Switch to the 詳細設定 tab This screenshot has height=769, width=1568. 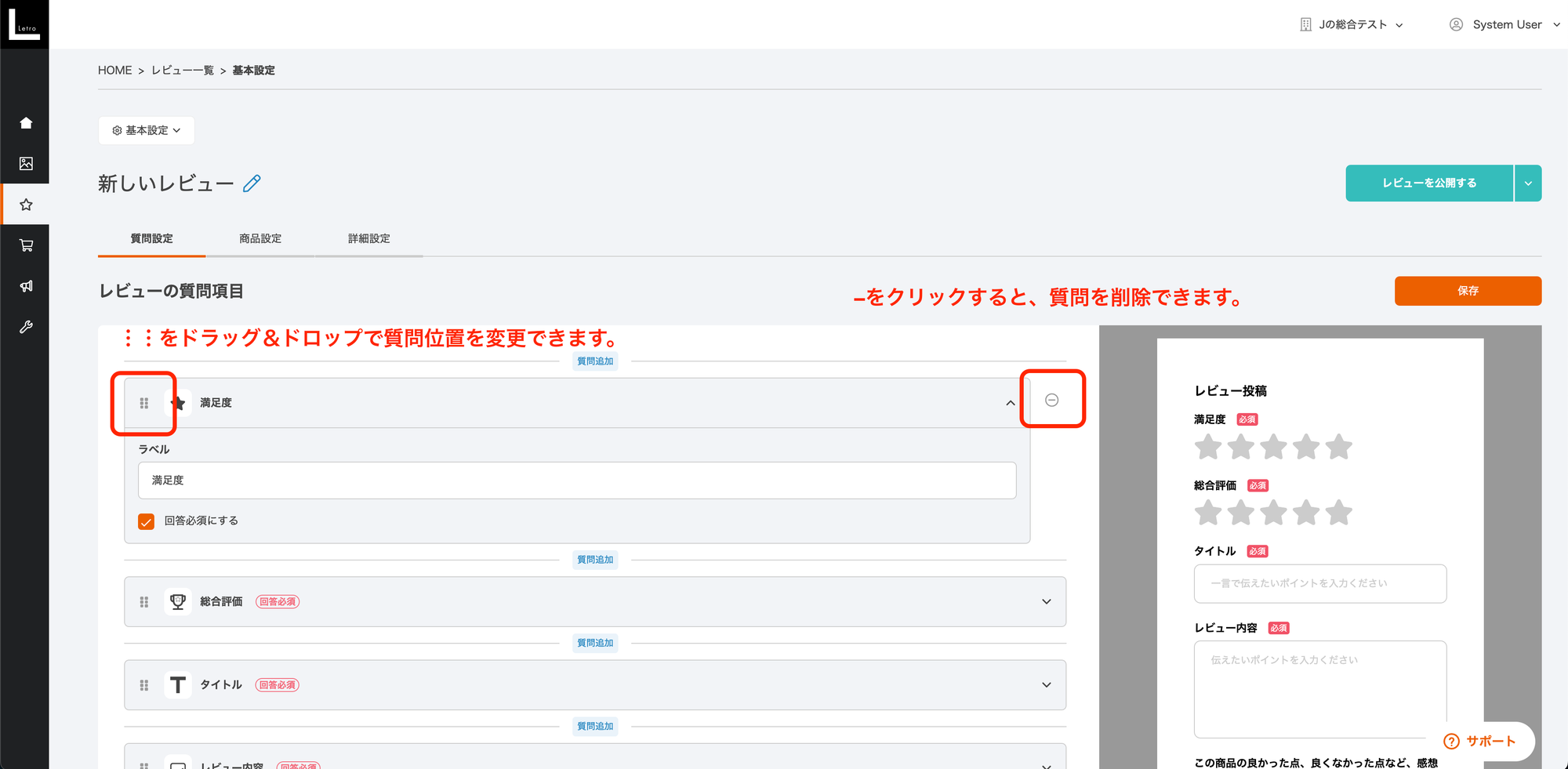[x=368, y=238]
